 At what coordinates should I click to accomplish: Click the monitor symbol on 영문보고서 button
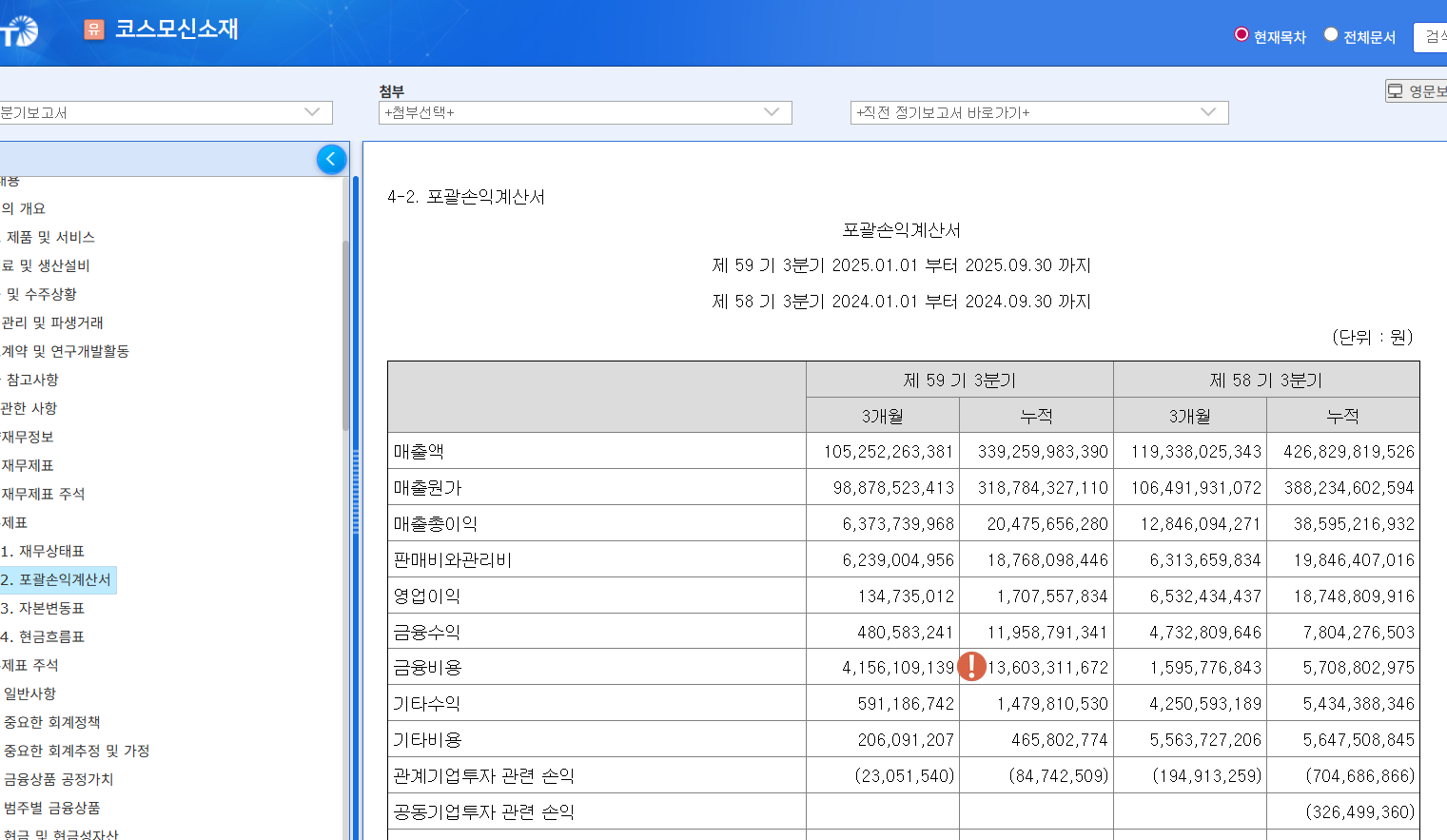click(1395, 88)
